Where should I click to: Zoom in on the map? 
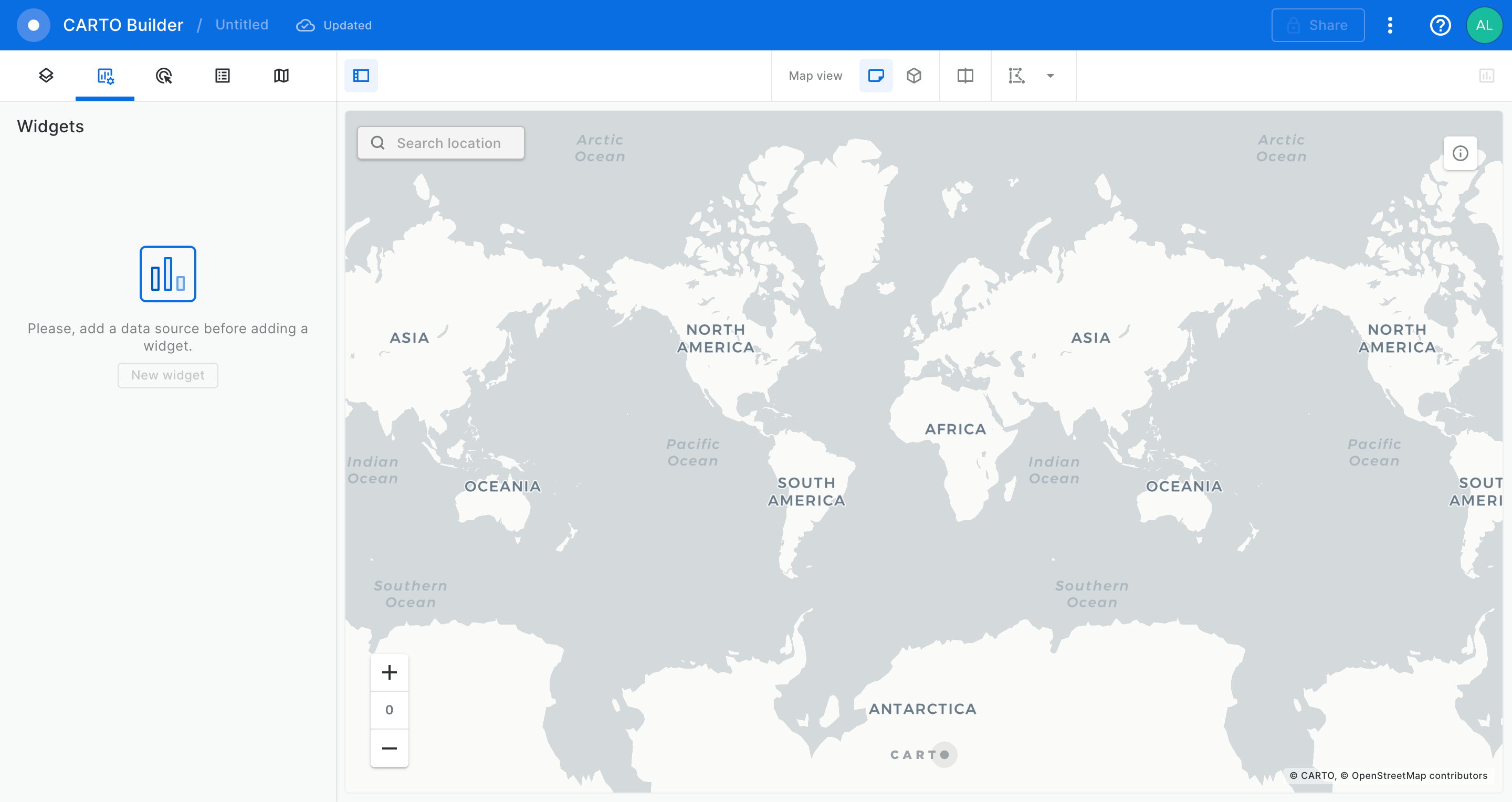point(389,672)
